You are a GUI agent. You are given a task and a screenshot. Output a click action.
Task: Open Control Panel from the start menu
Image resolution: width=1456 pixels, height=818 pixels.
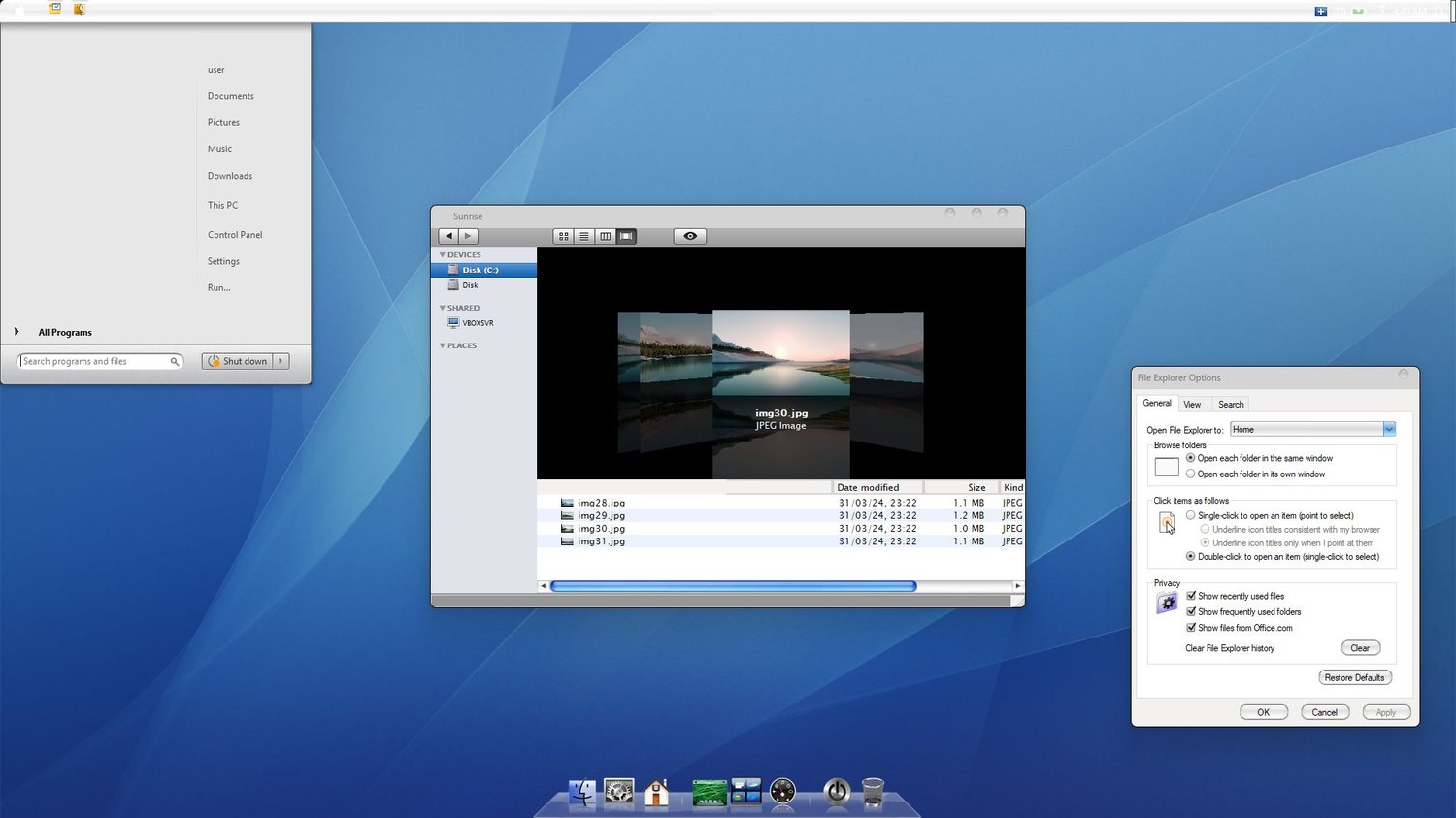(235, 235)
